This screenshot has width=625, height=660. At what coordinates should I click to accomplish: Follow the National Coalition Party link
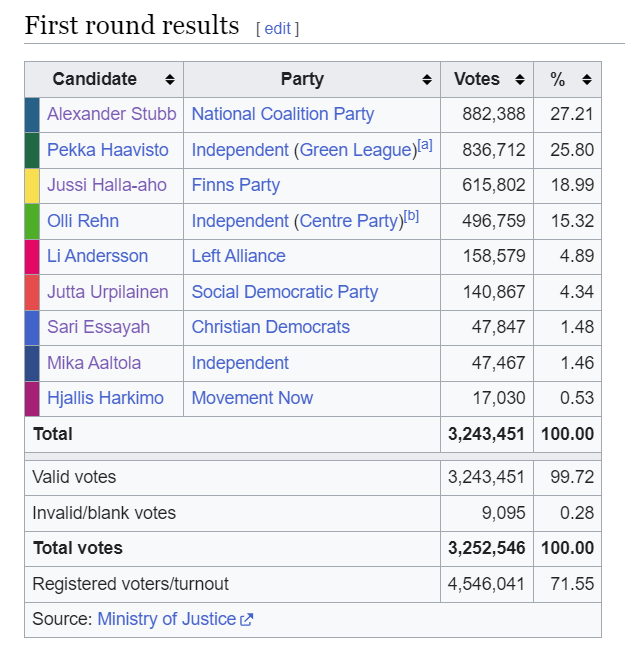coord(282,114)
